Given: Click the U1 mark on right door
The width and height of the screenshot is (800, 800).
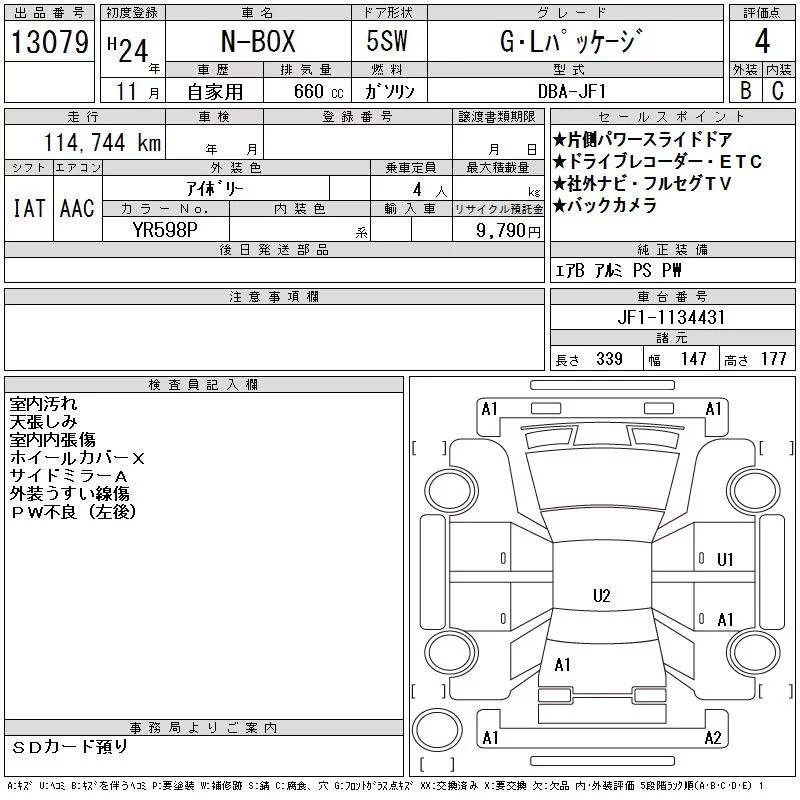Looking at the screenshot, I should pos(725,560).
